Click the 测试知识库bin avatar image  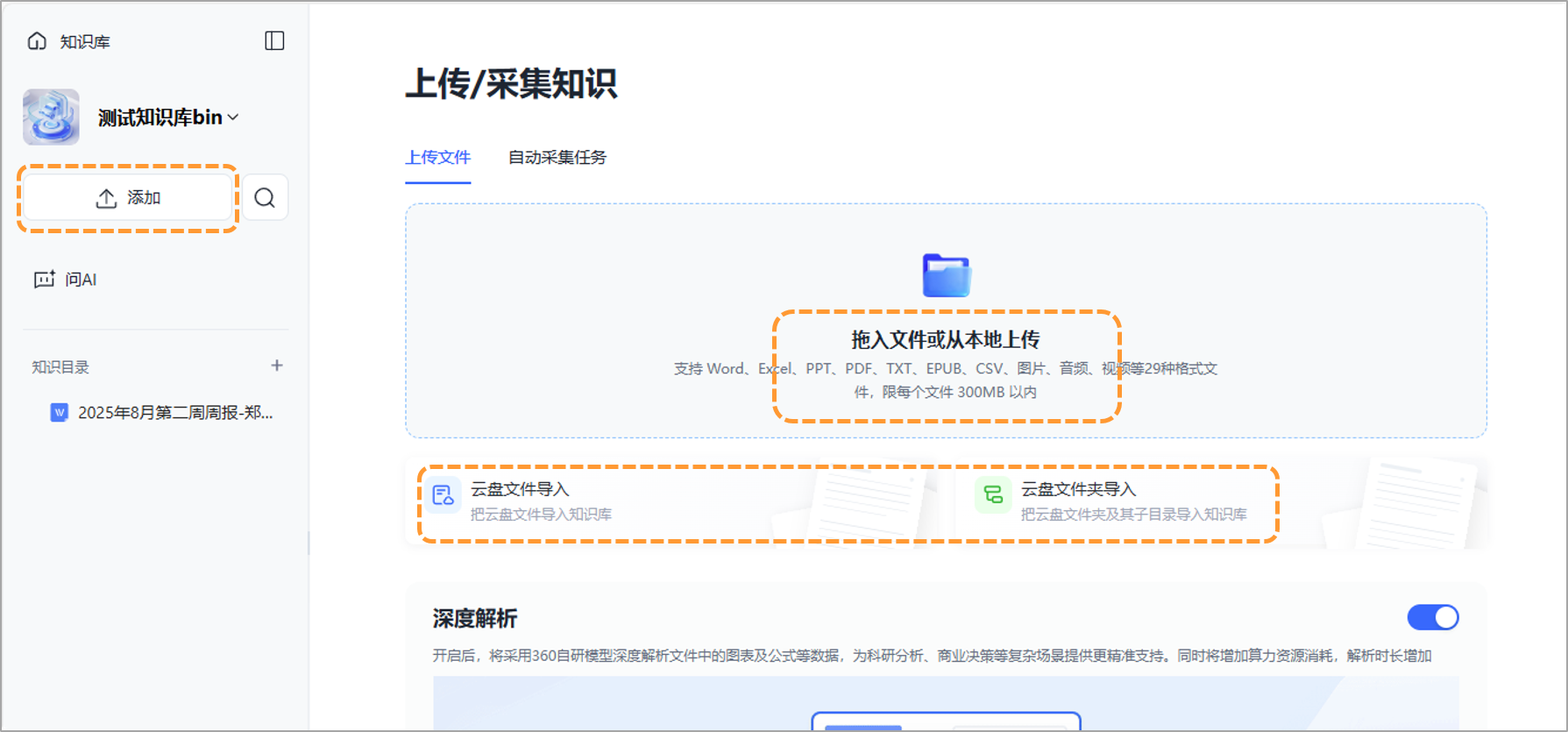(x=51, y=117)
